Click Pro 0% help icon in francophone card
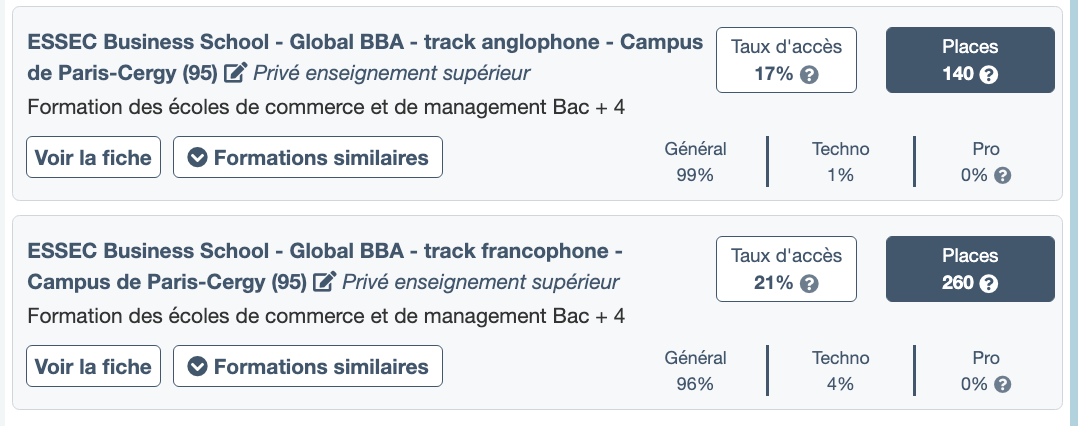The image size is (1078, 426). pyautogui.click(x=1003, y=384)
